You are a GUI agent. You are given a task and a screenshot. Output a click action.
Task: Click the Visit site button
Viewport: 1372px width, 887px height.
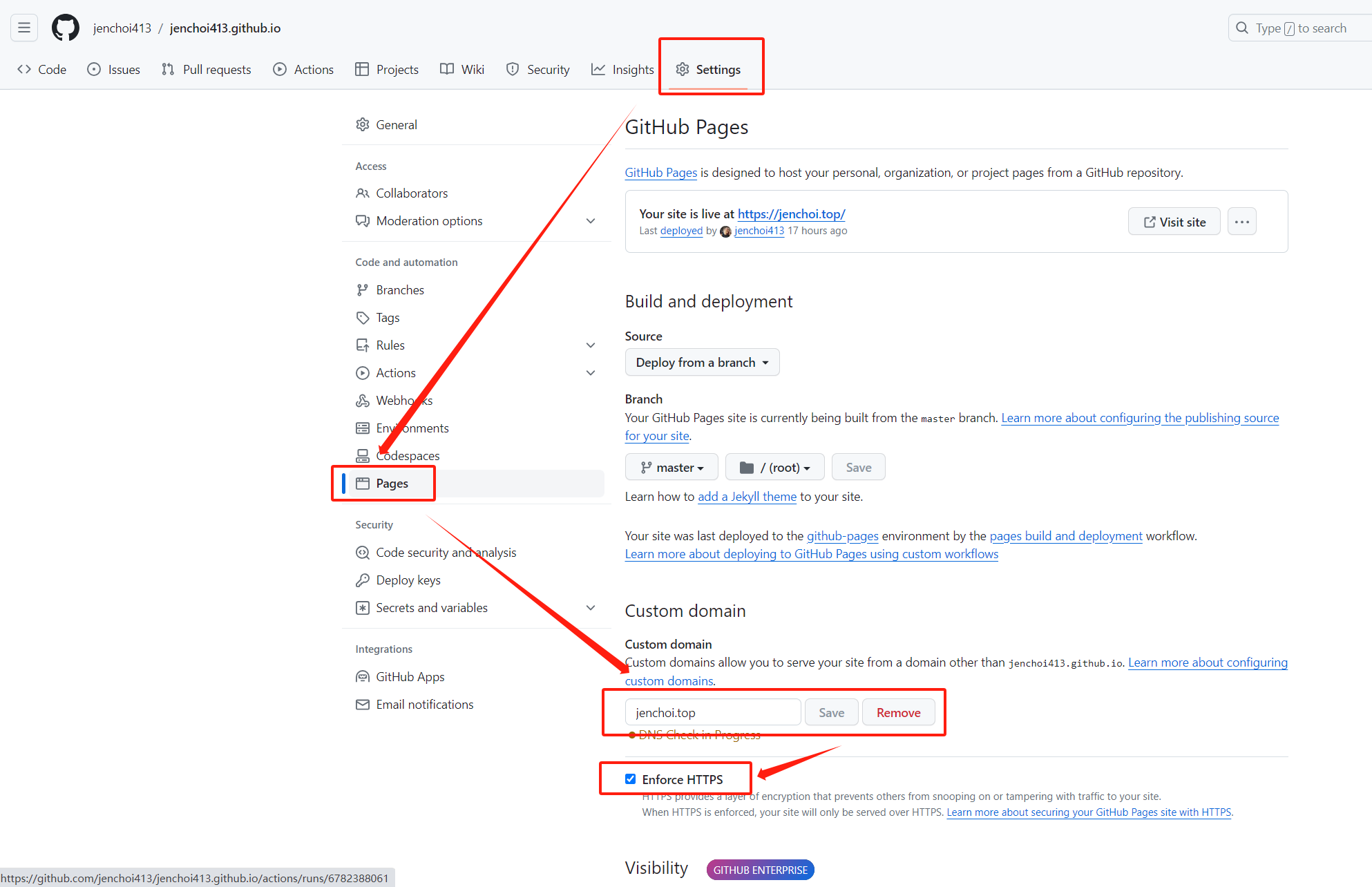[x=1174, y=222]
